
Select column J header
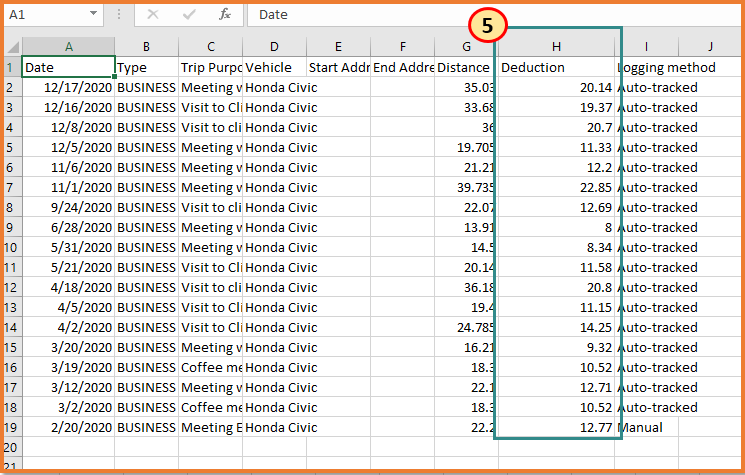pos(710,47)
